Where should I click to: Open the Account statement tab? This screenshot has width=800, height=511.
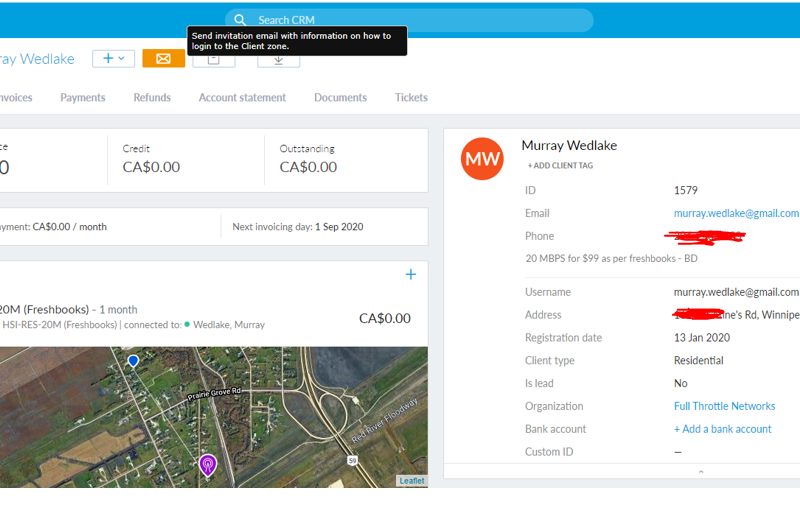click(242, 98)
